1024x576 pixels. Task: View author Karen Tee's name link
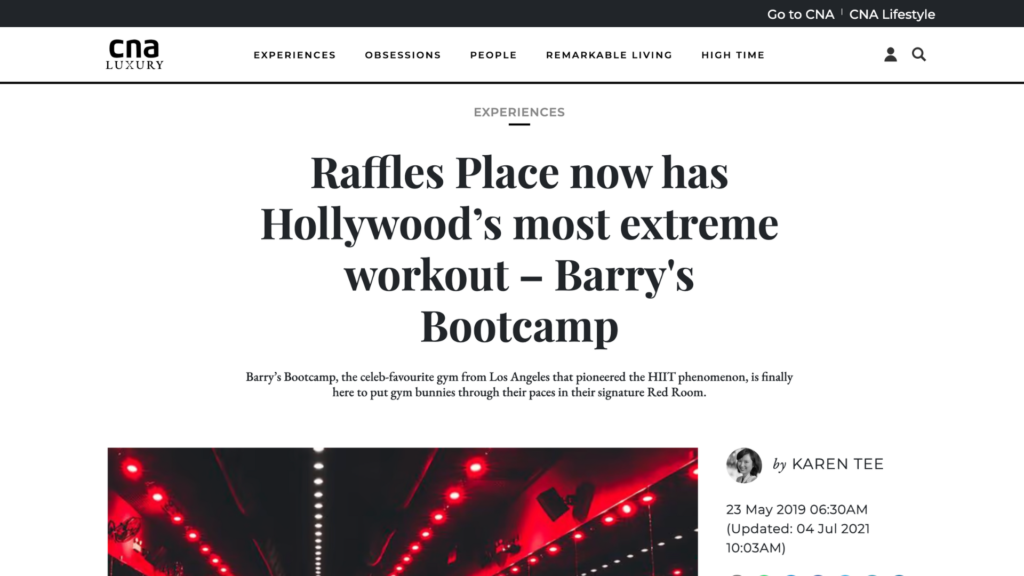click(x=837, y=464)
